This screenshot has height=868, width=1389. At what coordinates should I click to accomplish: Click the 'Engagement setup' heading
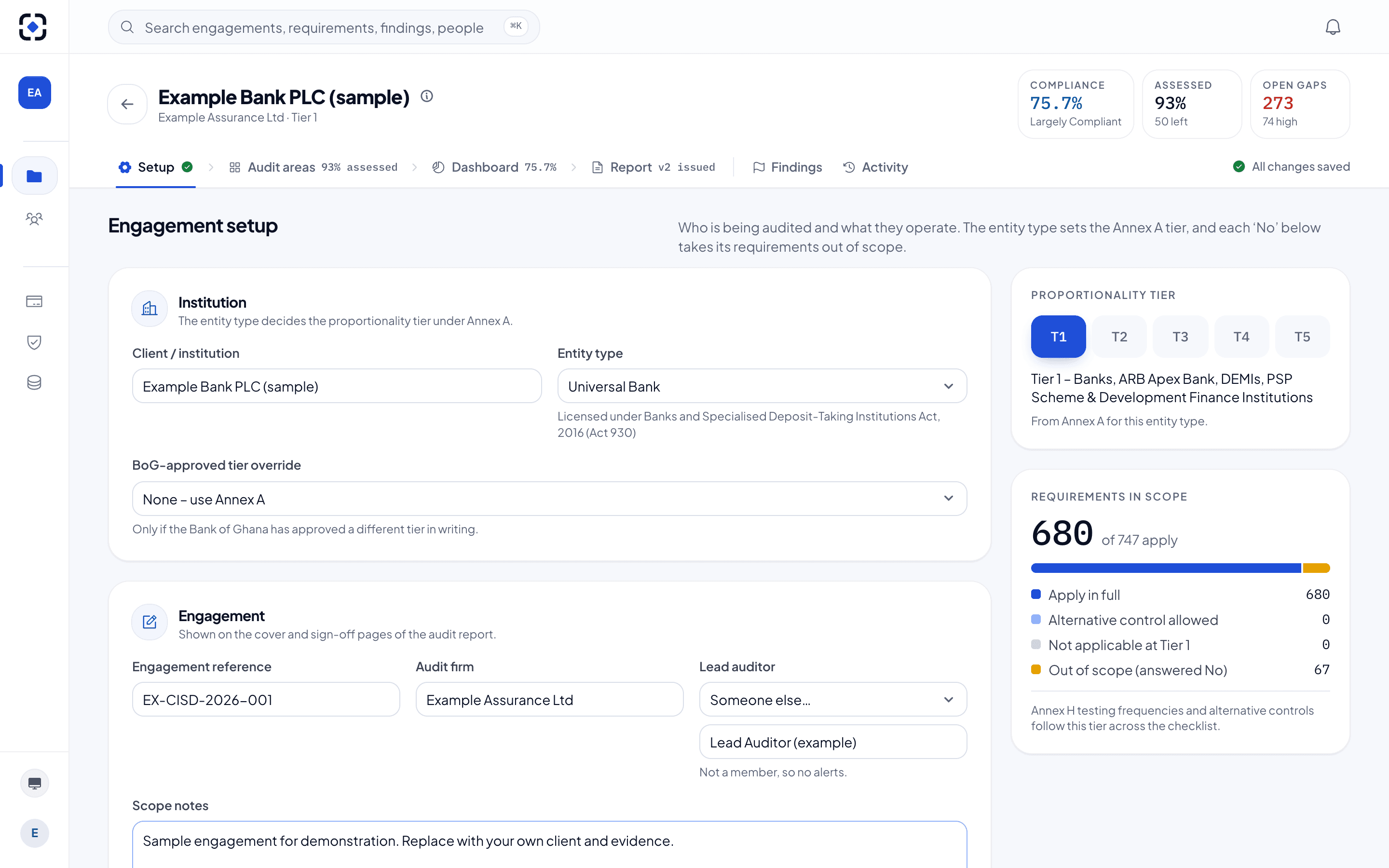193,226
